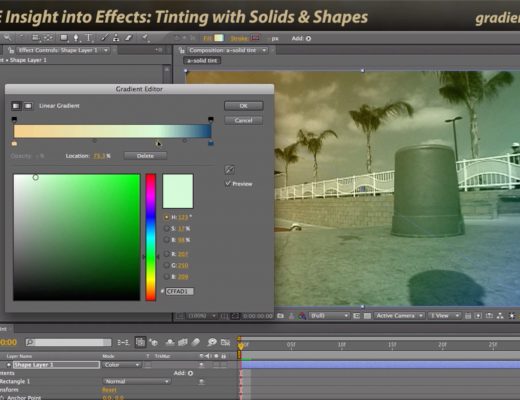This screenshot has width=520, height=400.
Task: Click the timeline search magnifier icon
Action: coord(30,342)
